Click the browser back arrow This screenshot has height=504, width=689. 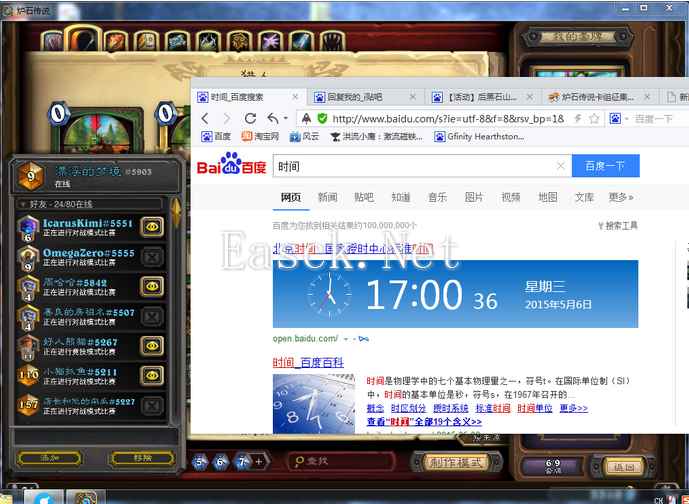point(204,118)
